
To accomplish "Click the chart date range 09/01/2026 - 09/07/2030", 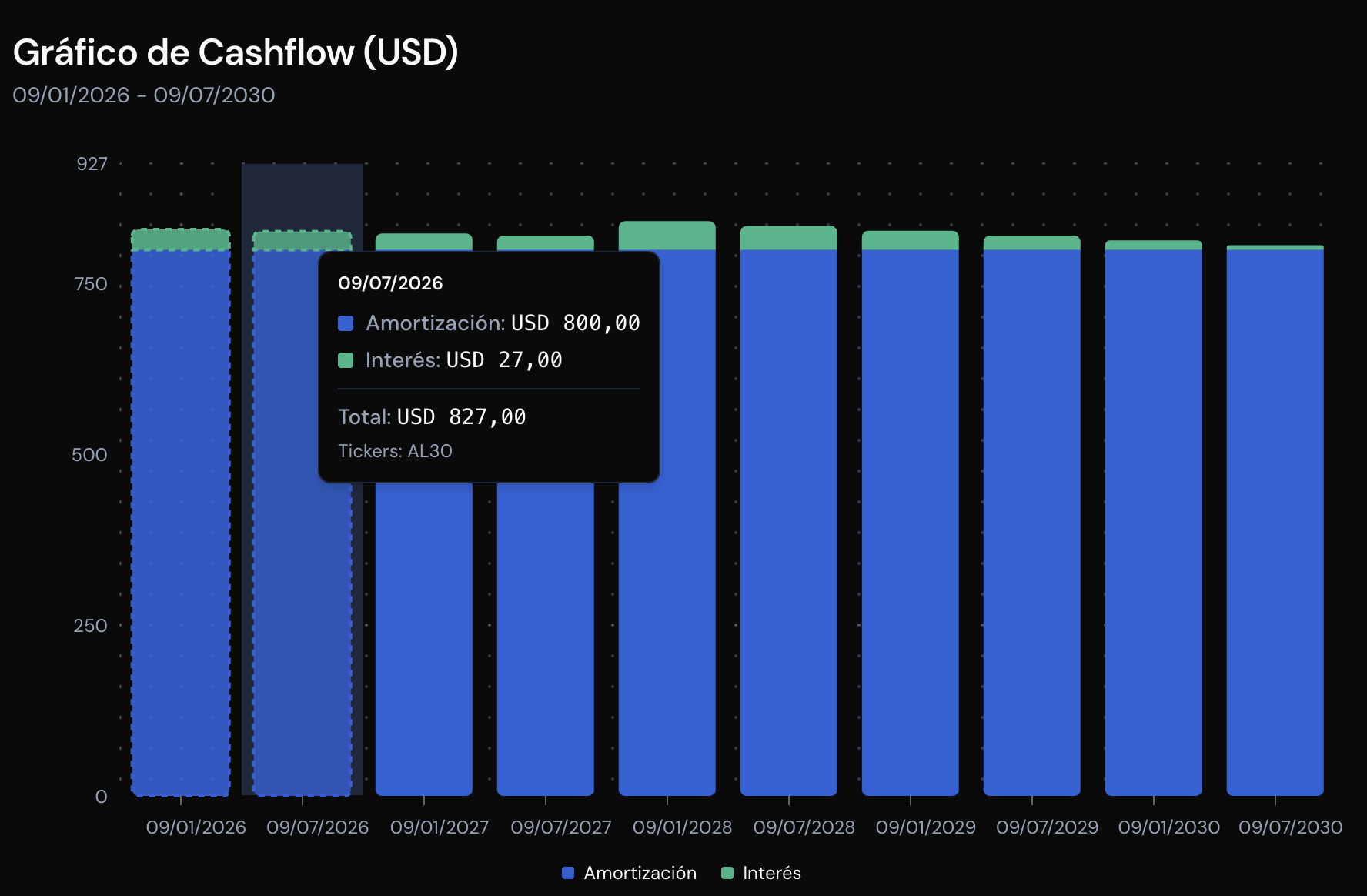I will coord(144,95).
